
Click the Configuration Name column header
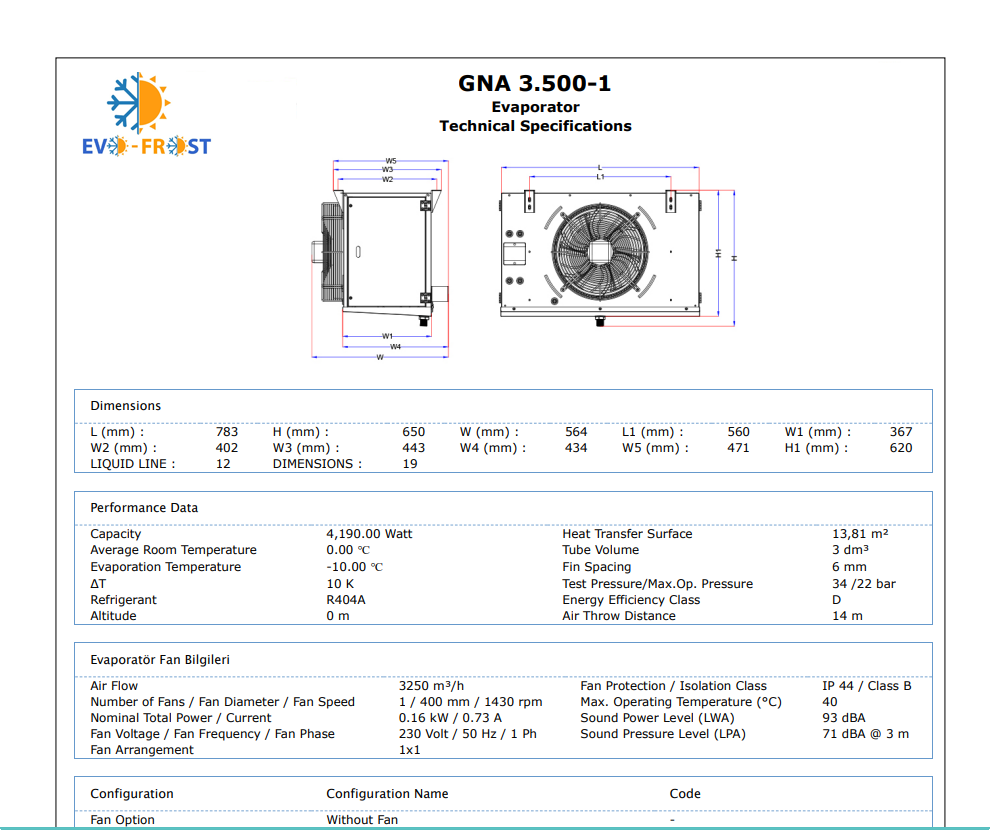(387, 794)
